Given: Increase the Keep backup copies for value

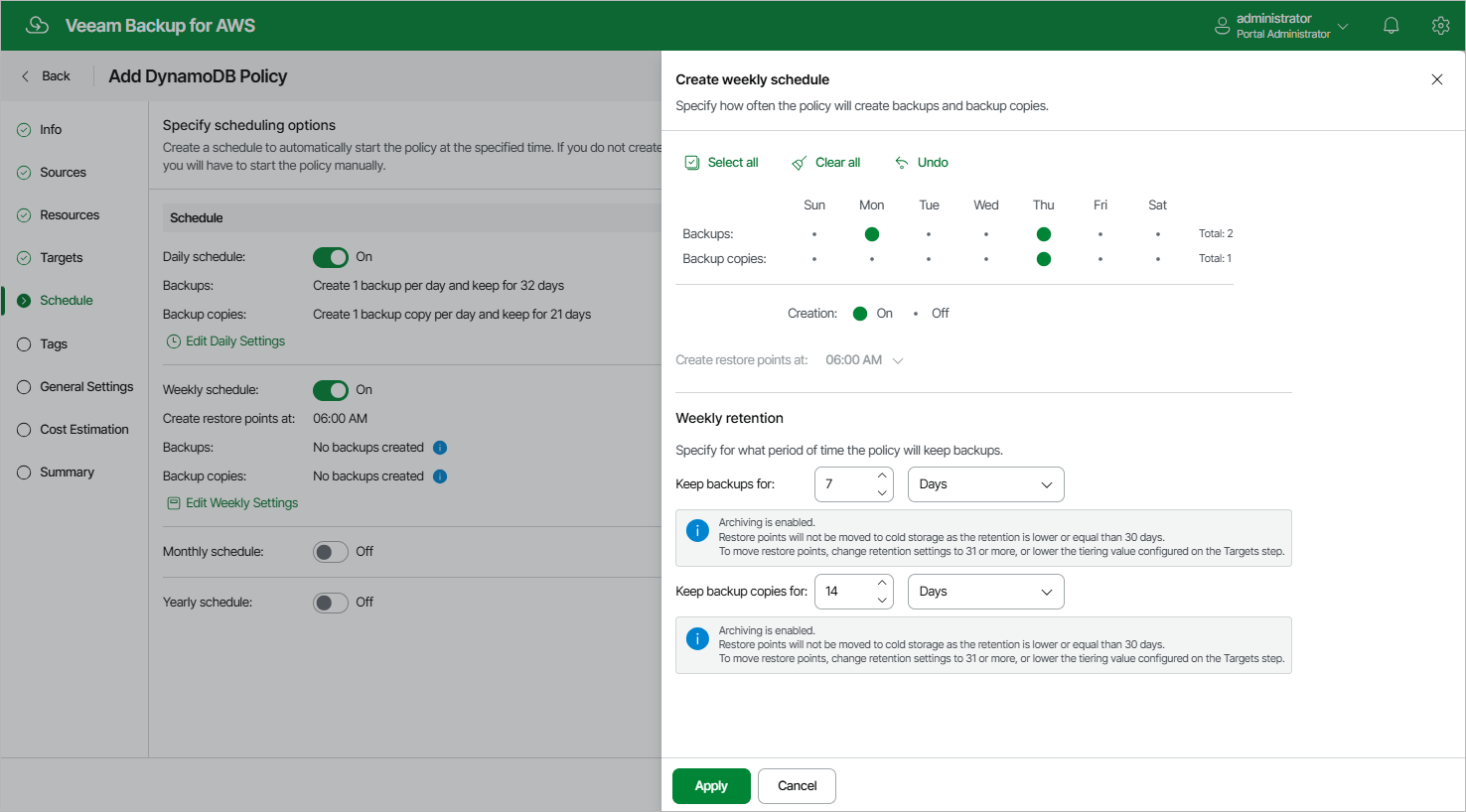Looking at the screenshot, I should point(882,583).
